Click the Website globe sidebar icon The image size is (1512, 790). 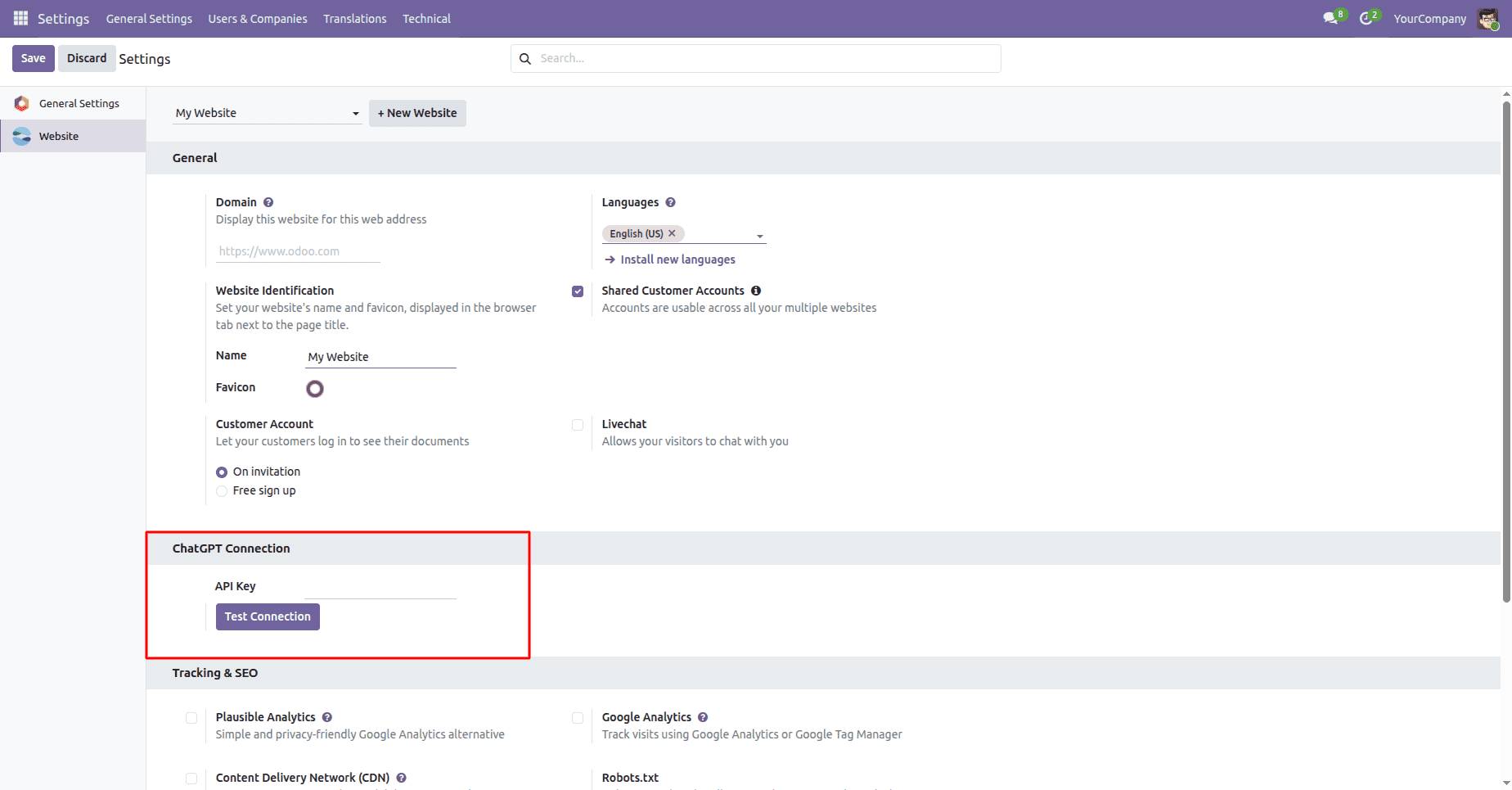click(x=22, y=136)
